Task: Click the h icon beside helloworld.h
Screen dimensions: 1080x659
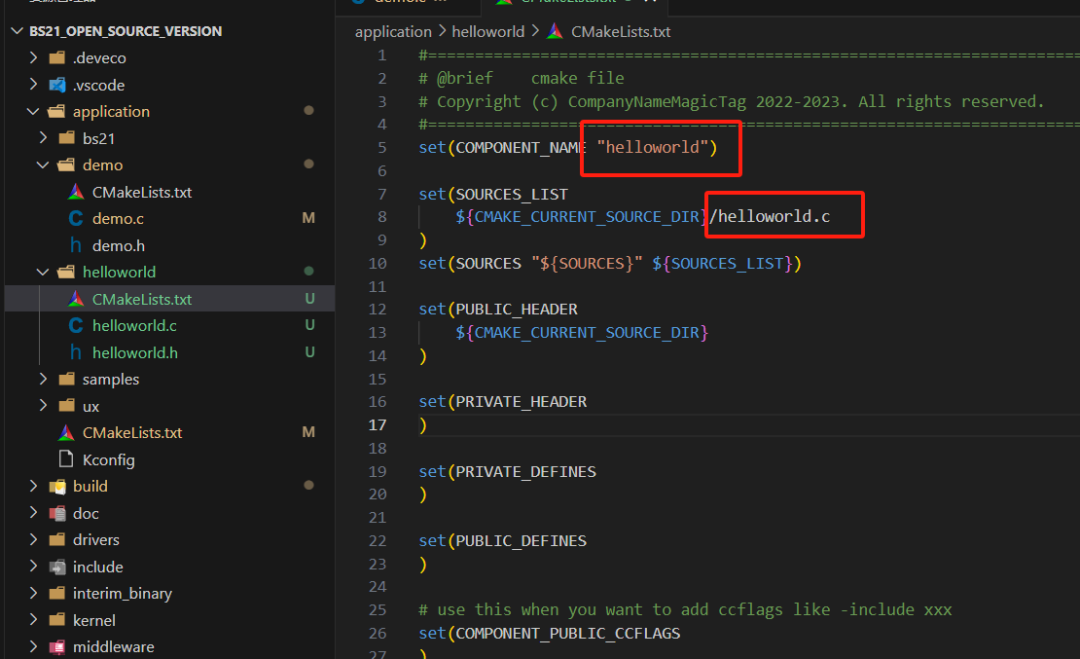Action: pyautogui.click(x=76, y=353)
